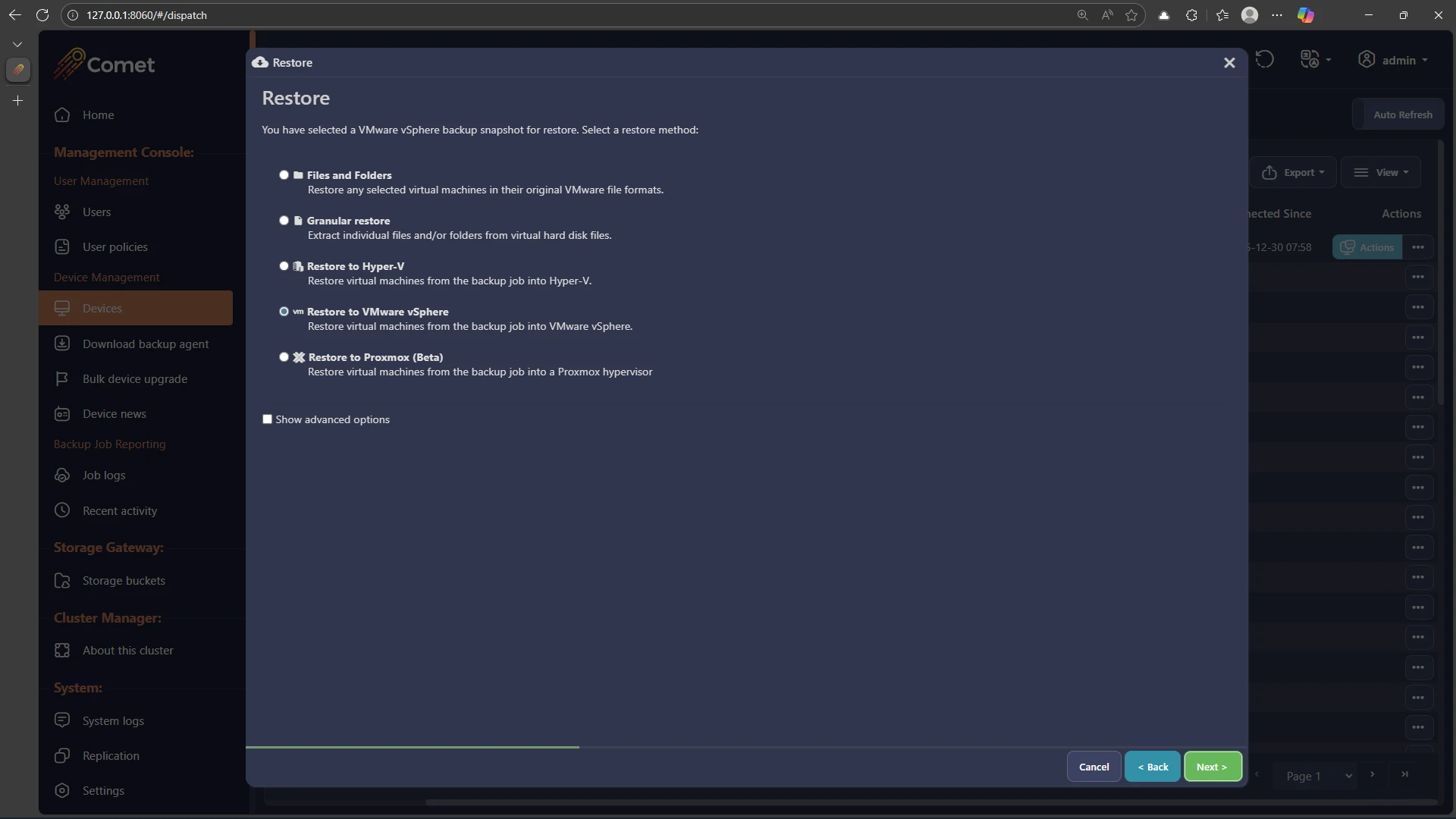The height and width of the screenshot is (819, 1456).
Task: Click the About this cluster icon
Action: (62, 651)
